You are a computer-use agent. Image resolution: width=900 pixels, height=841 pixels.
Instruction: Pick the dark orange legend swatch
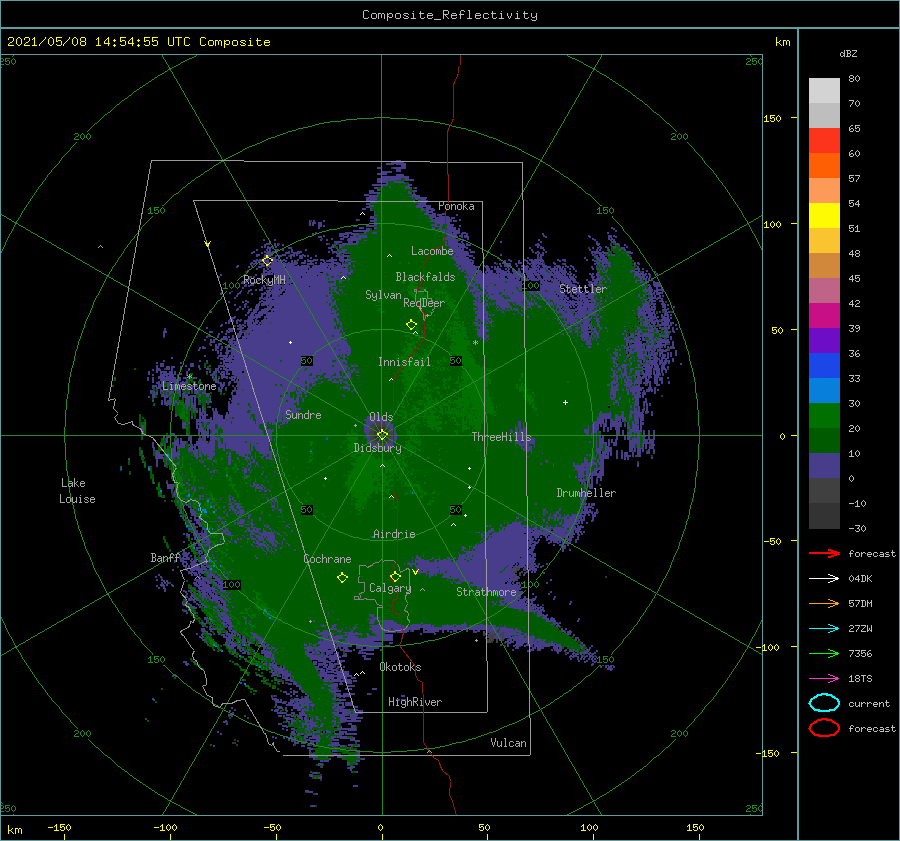824,165
